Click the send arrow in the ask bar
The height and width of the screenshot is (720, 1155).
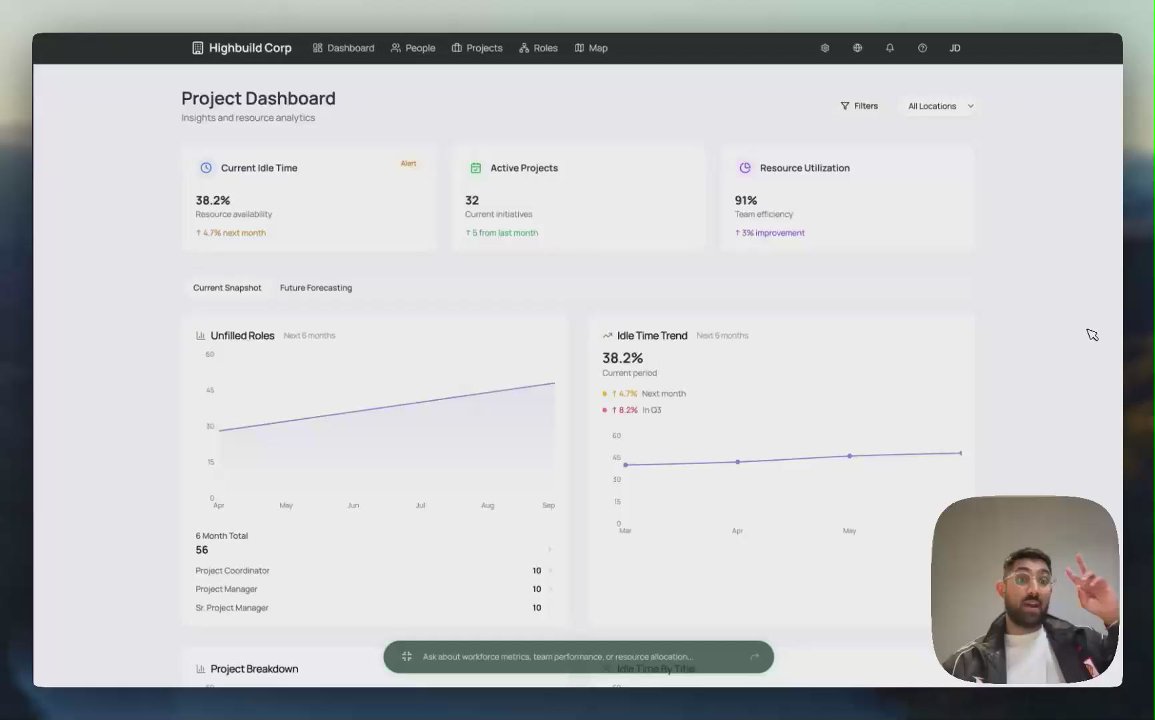point(754,657)
